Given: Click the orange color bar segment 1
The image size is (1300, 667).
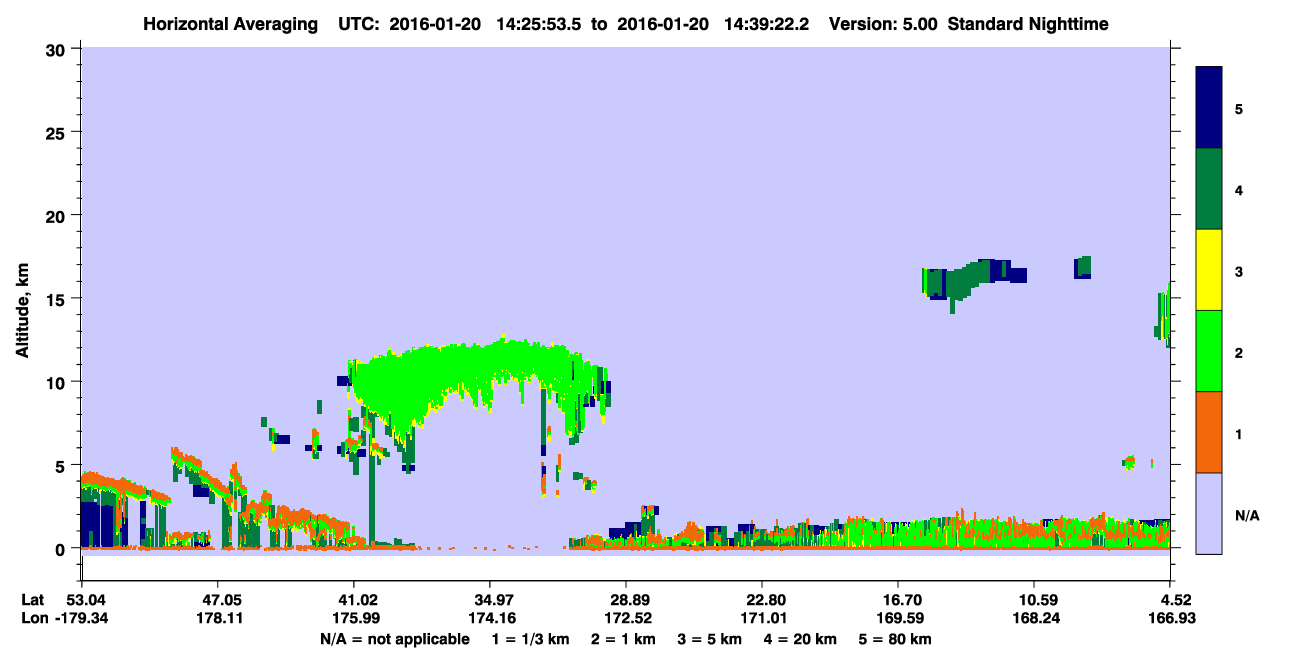Looking at the screenshot, I should [x=1209, y=432].
